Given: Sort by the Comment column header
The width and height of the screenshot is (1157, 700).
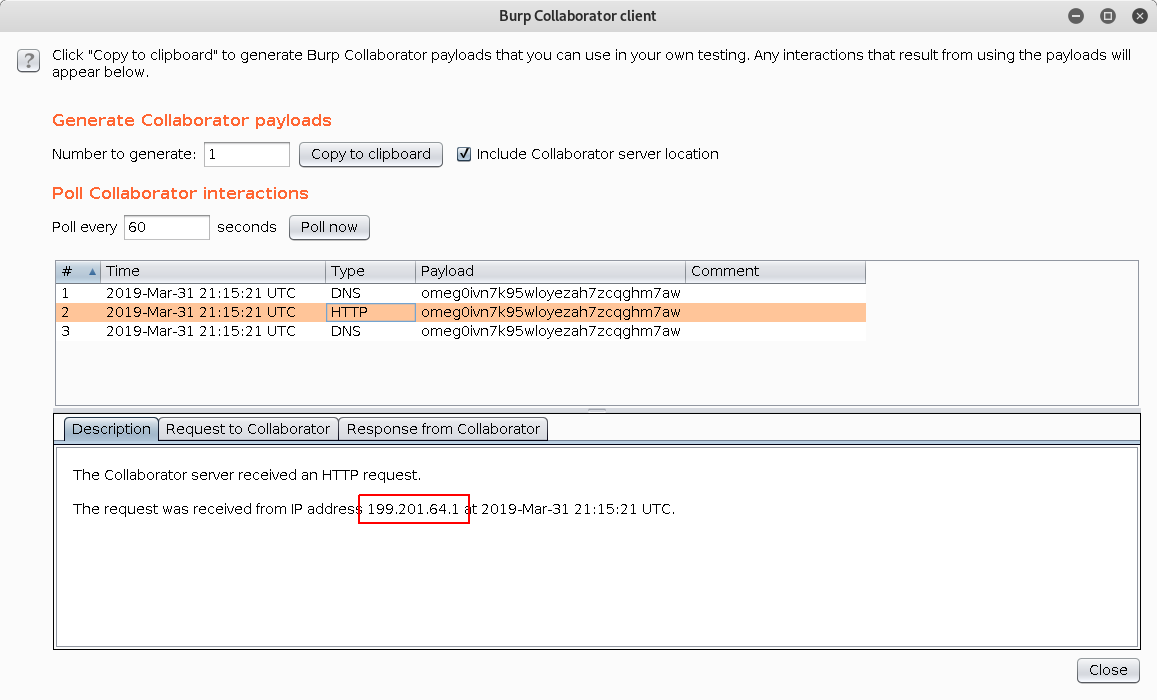Looking at the screenshot, I should click(x=776, y=271).
